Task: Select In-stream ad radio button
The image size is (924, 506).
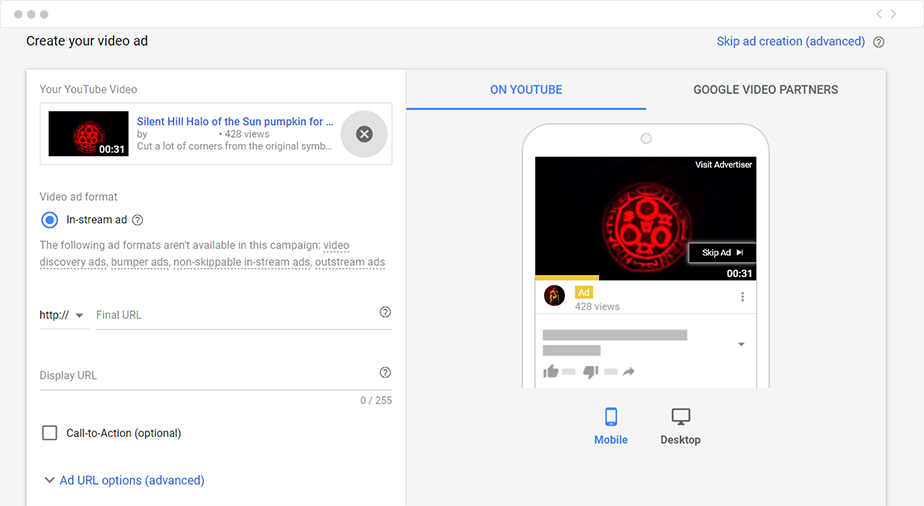Action: point(50,220)
